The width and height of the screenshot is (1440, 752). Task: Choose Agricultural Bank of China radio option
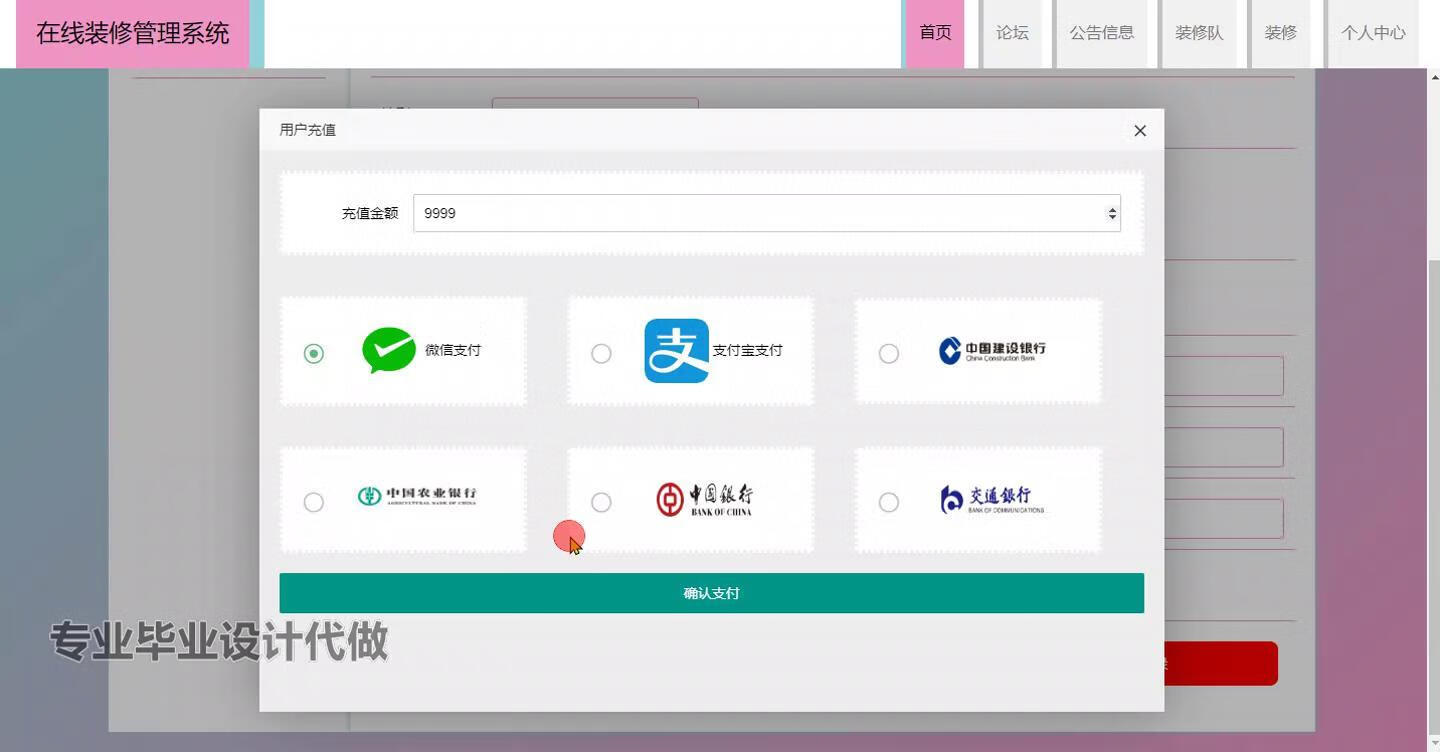[x=314, y=502]
